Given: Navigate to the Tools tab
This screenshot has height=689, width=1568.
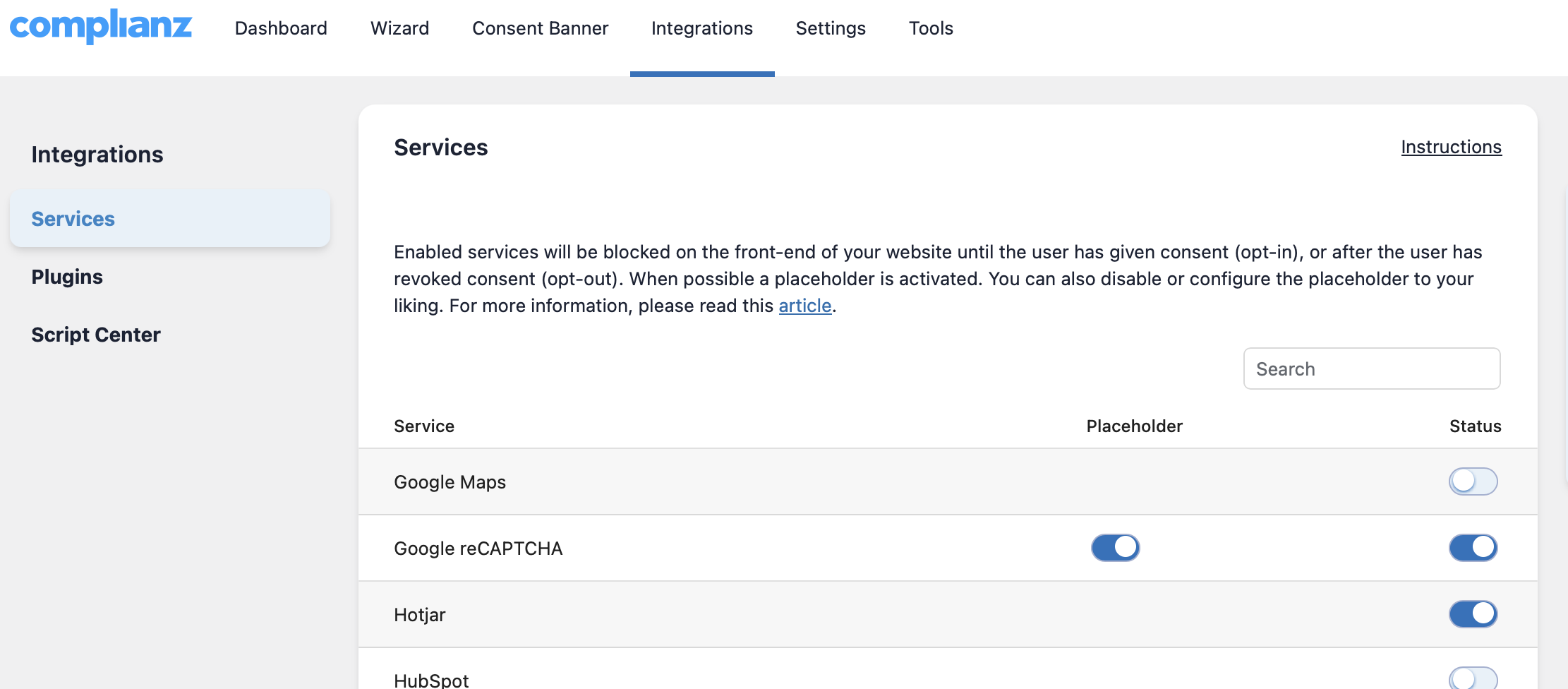Looking at the screenshot, I should pos(930,28).
